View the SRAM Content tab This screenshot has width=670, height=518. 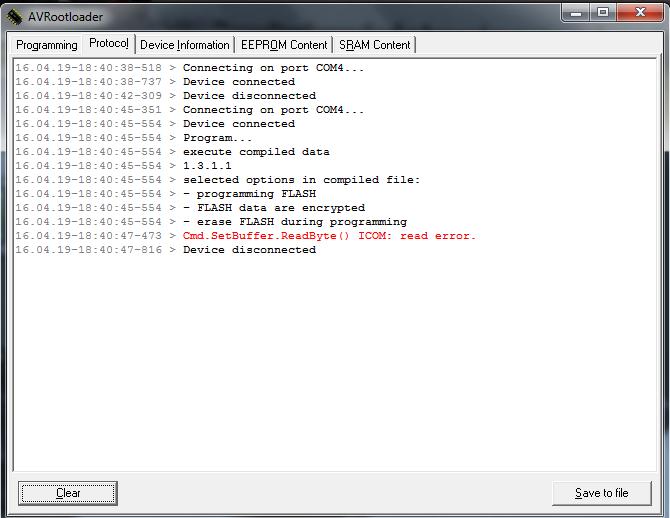pos(374,45)
